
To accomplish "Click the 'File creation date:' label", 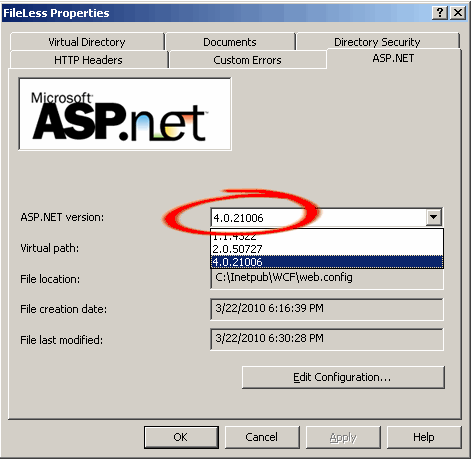I will click(x=64, y=309).
